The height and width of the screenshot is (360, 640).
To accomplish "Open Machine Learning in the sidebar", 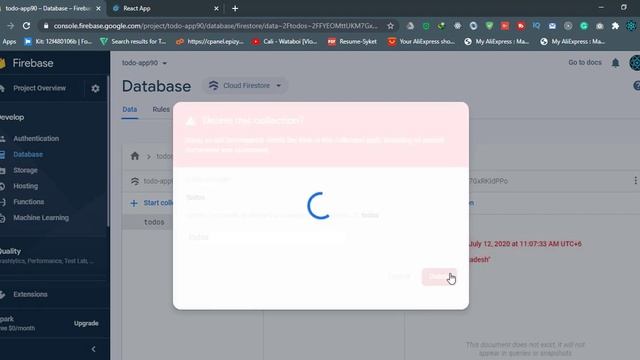I will click(x=41, y=218).
